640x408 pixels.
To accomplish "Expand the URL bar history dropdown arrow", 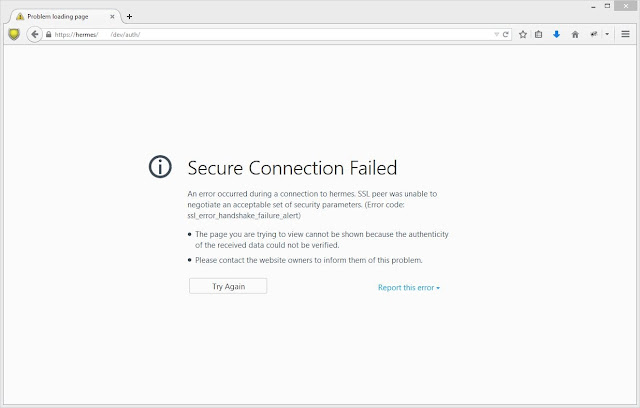I will 497,33.
